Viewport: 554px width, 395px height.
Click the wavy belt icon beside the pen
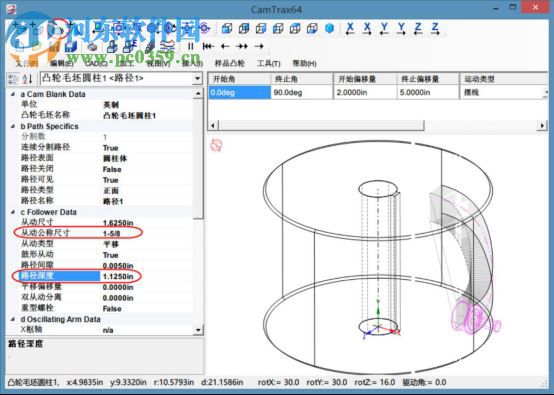(167, 46)
